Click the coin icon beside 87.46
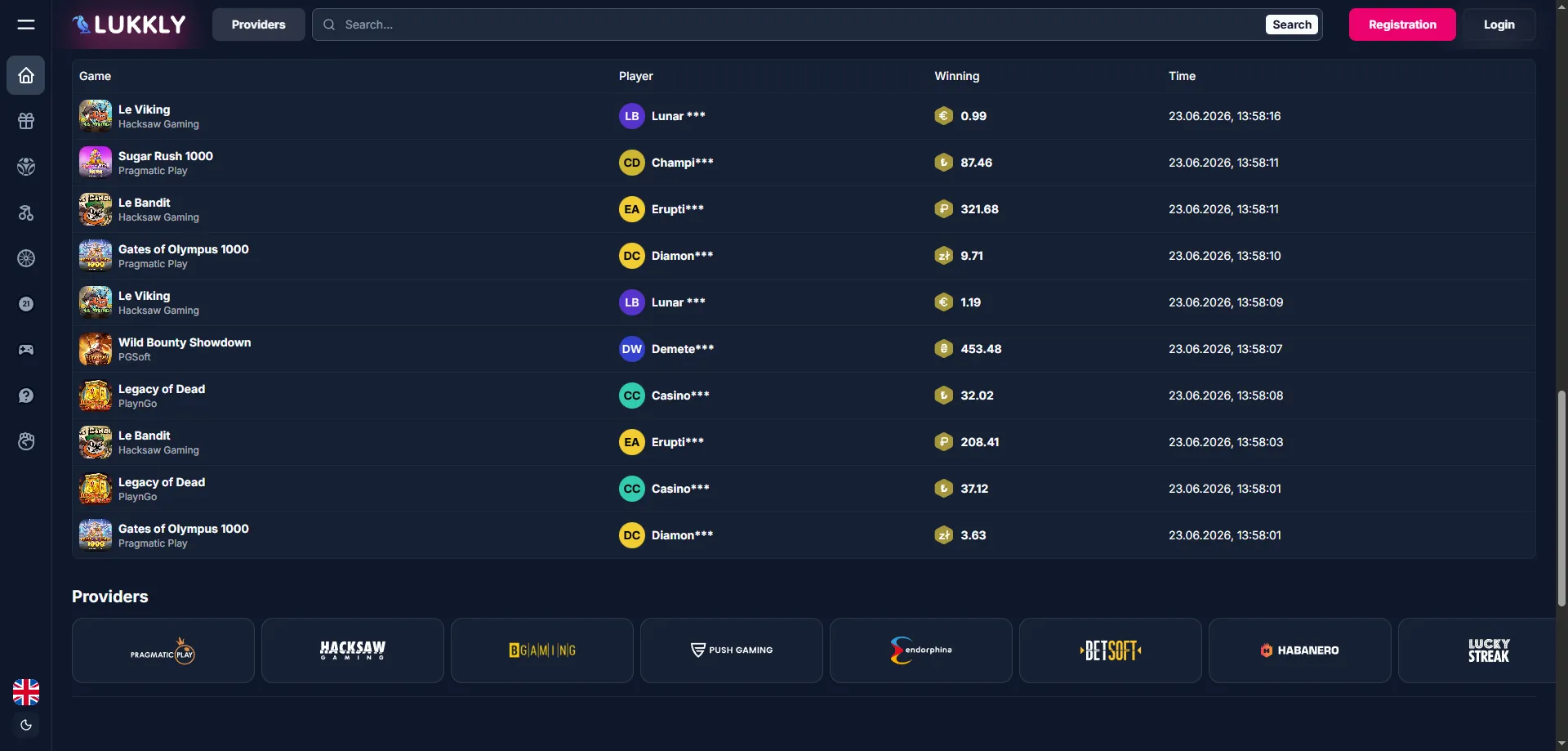This screenshot has width=1568, height=751. [944, 163]
